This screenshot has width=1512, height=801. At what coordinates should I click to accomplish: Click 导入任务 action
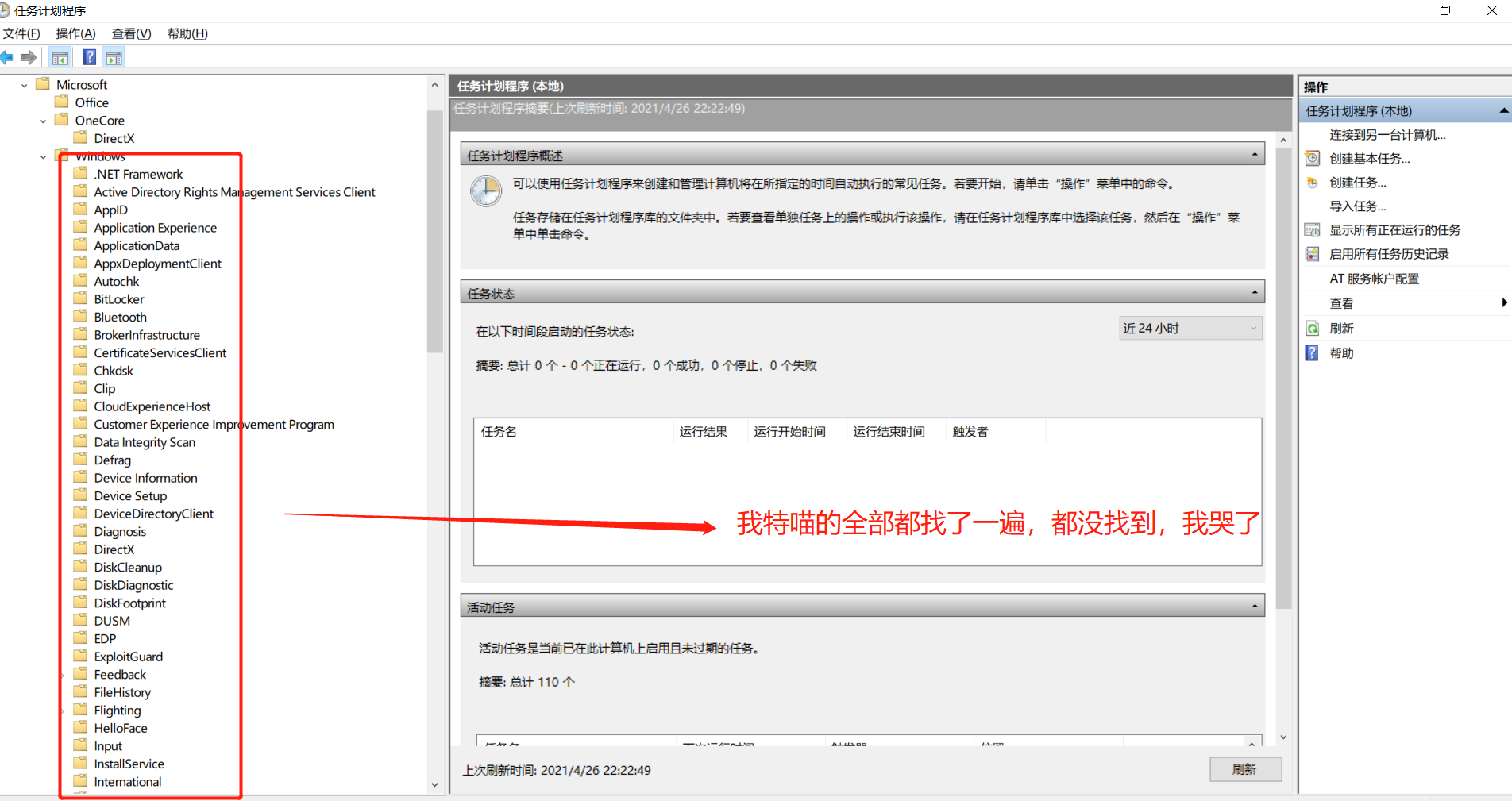[1358, 206]
